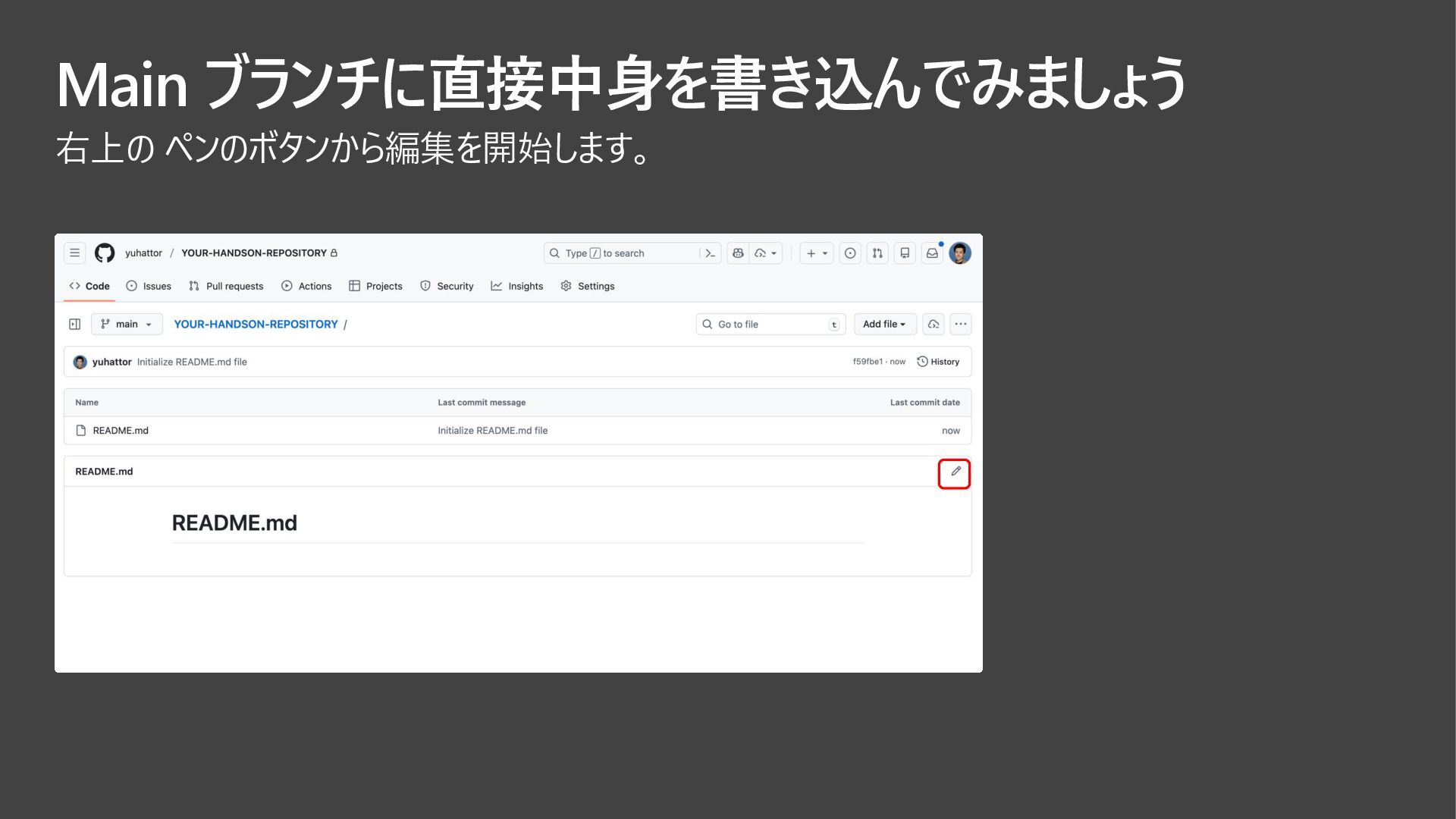Viewport: 1456px width, 819px height.
Task: Expand the main branch dropdown
Action: click(127, 325)
